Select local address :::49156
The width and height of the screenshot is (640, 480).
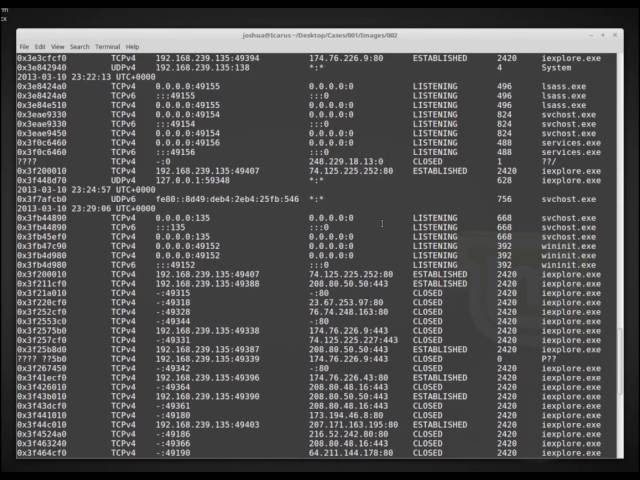(x=175, y=152)
